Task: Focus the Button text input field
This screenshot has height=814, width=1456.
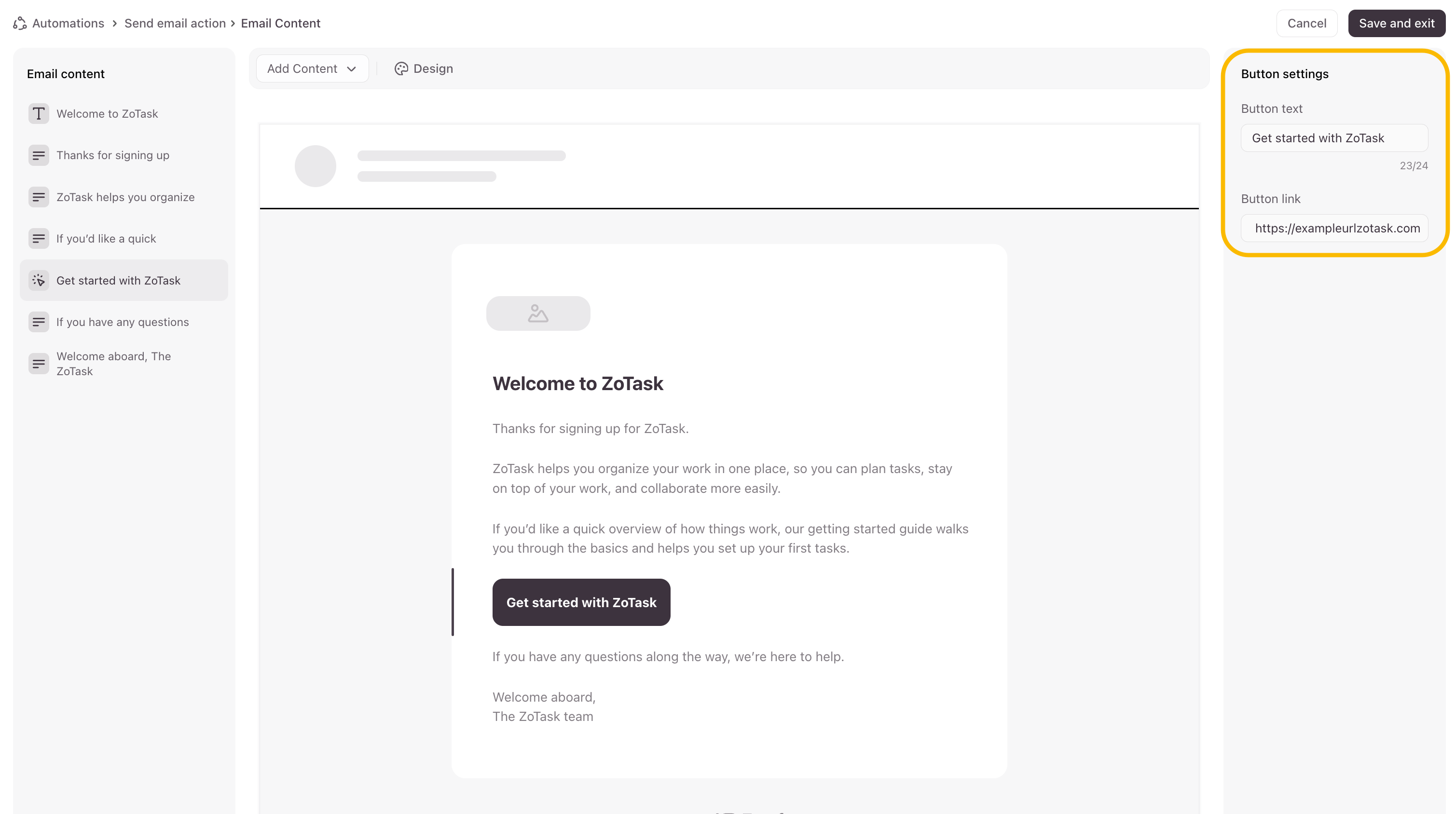Action: coord(1334,138)
